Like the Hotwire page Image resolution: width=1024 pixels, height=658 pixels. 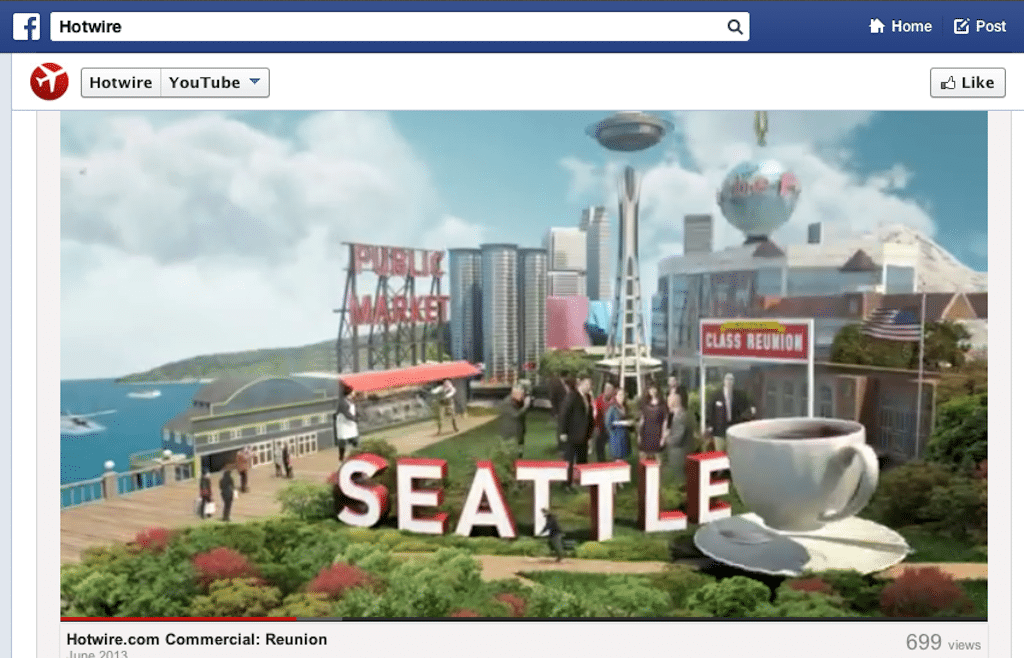pos(968,83)
